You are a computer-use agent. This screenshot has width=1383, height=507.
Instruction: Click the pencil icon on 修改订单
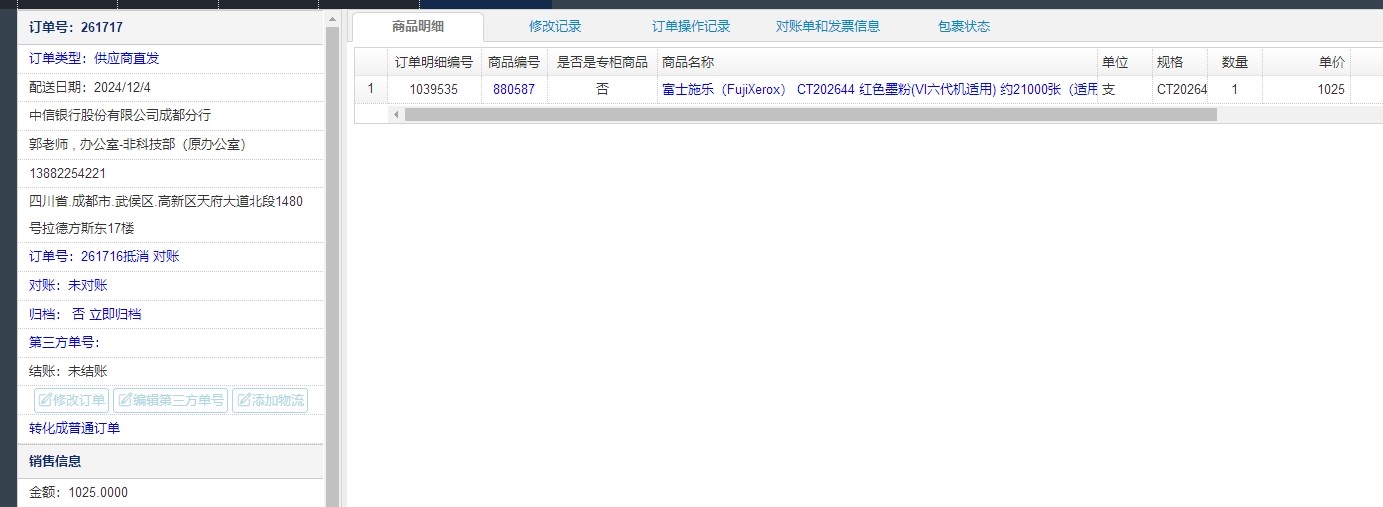point(45,400)
